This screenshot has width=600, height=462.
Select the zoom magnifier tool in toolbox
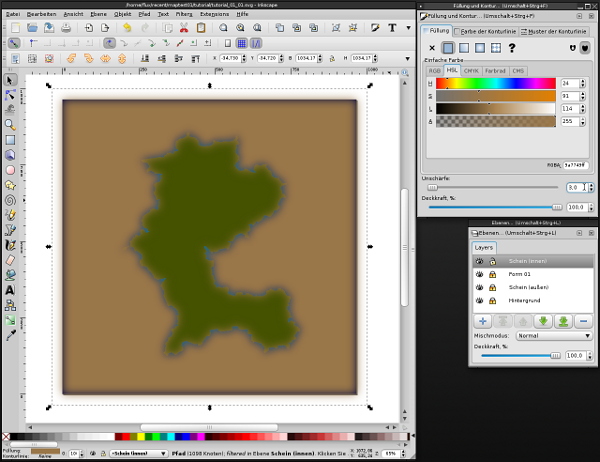coord(10,125)
